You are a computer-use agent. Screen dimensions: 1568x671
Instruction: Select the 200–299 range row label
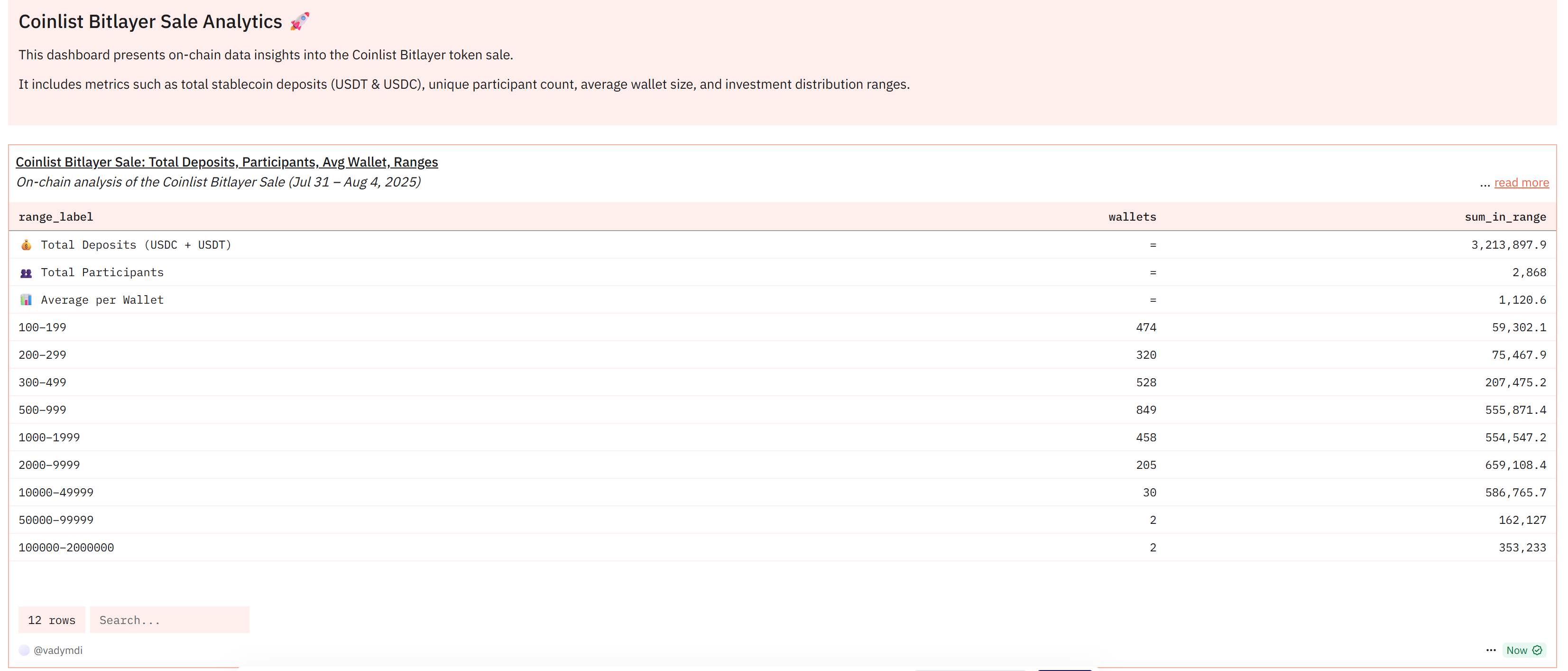[43, 354]
